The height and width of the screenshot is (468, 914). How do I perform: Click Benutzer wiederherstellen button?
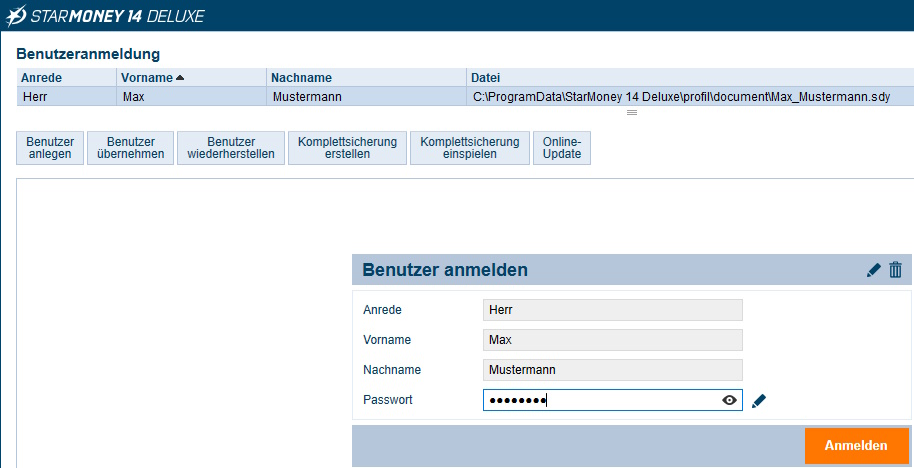click(231, 148)
